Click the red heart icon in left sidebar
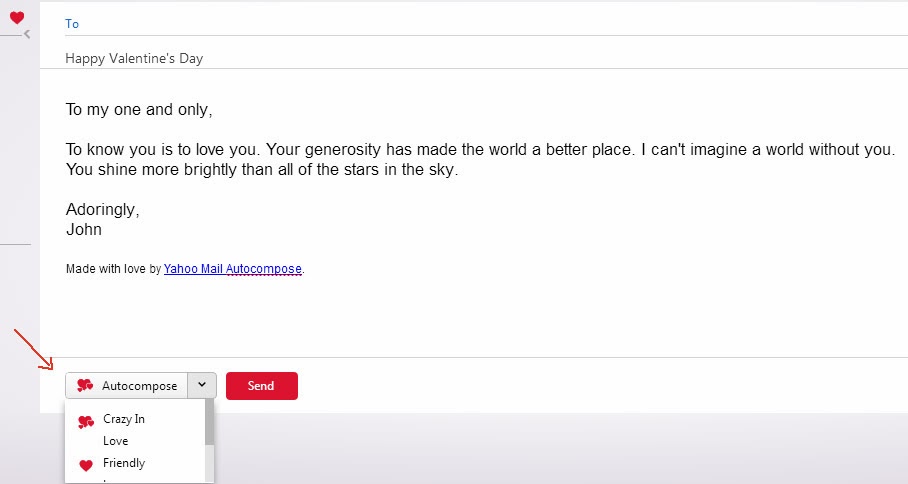Screen dimensions: 908x484 [x=17, y=17]
